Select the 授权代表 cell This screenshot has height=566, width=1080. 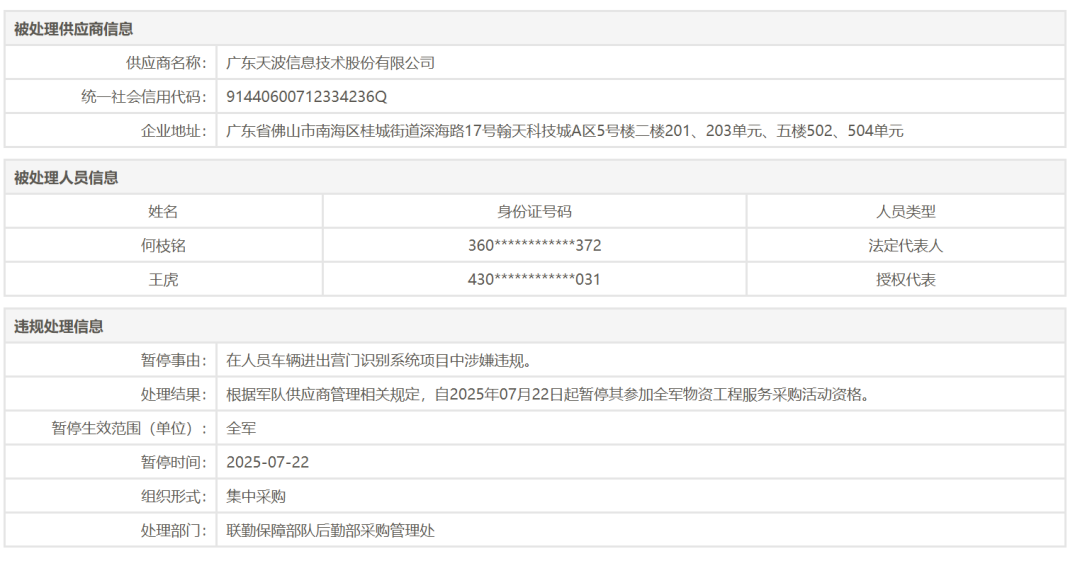click(x=906, y=280)
